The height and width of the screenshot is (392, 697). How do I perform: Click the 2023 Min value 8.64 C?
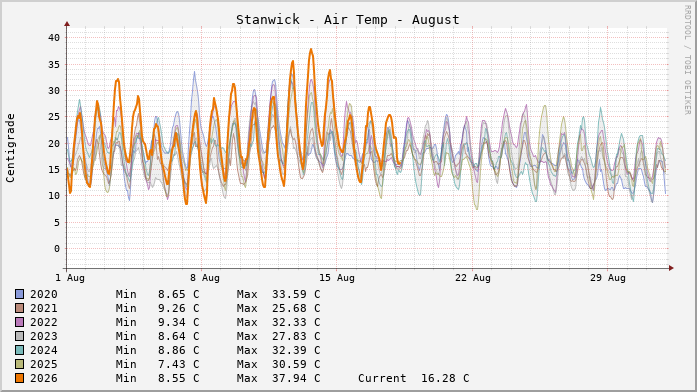point(178,336)
